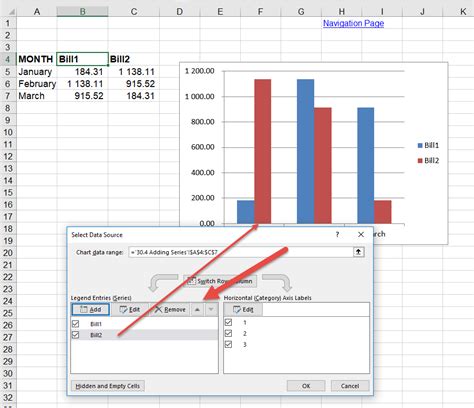474x408 pixels.
Task: Click the Chart data range field
Action: pyautogui.click(x=241, y=252)
